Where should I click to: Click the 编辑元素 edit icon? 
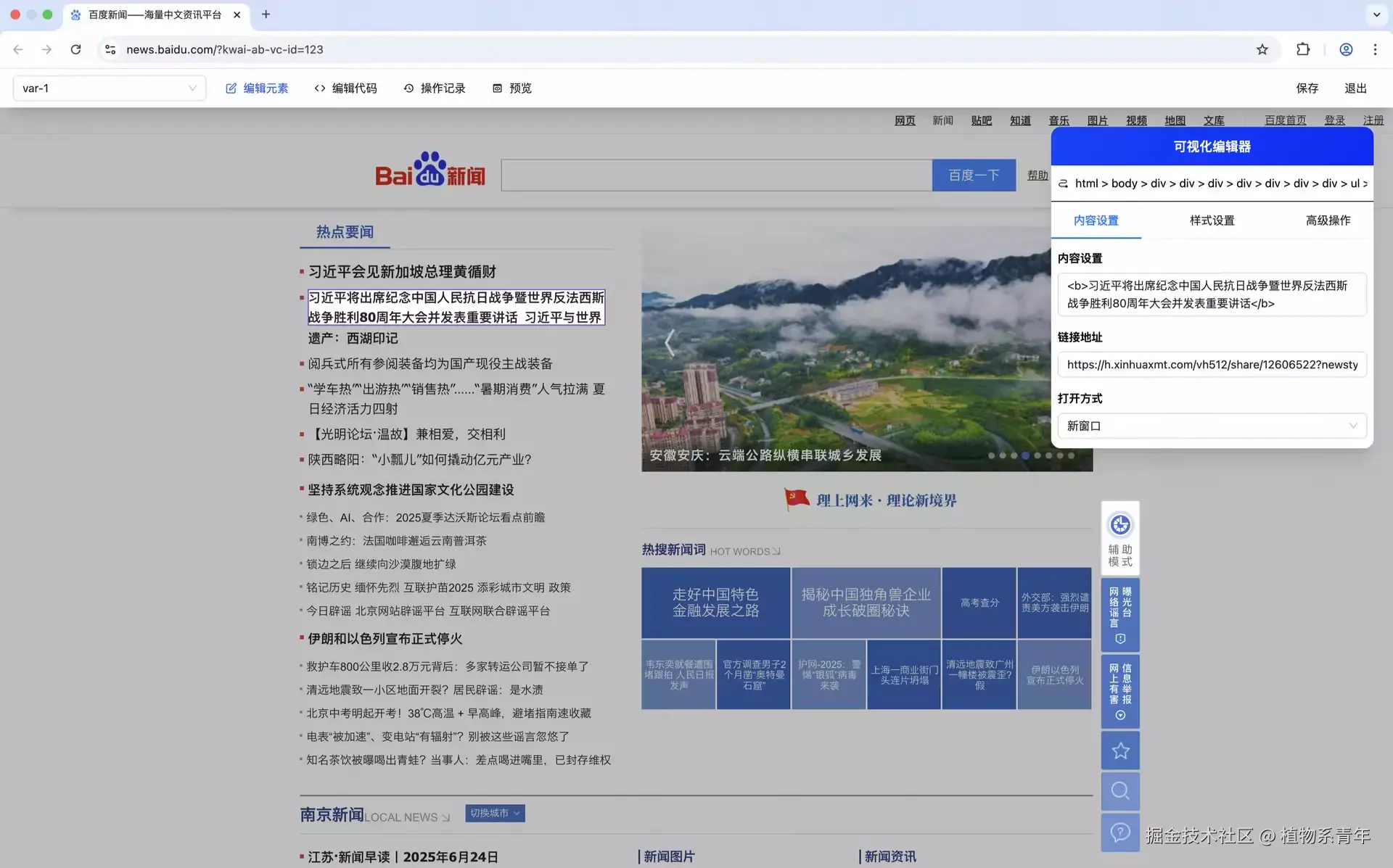pyautogui.click(x=231, y=88)
